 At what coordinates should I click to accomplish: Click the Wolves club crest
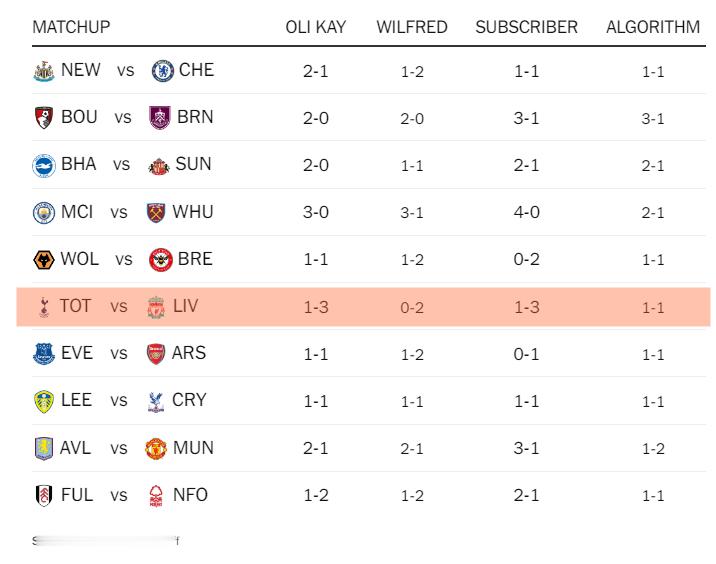point(43,260)
